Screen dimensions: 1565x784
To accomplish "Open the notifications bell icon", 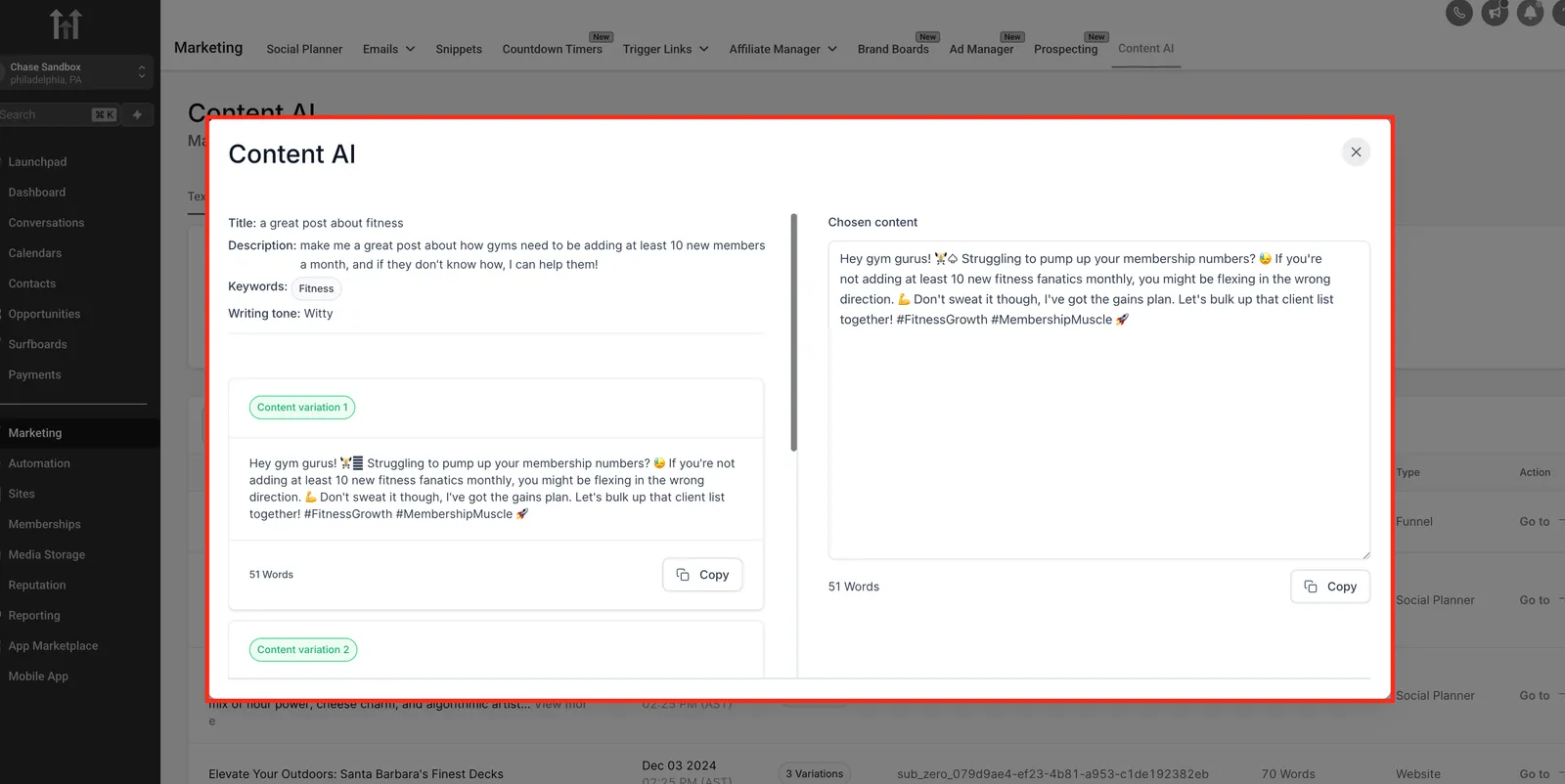I will (x=1531, y=13).
